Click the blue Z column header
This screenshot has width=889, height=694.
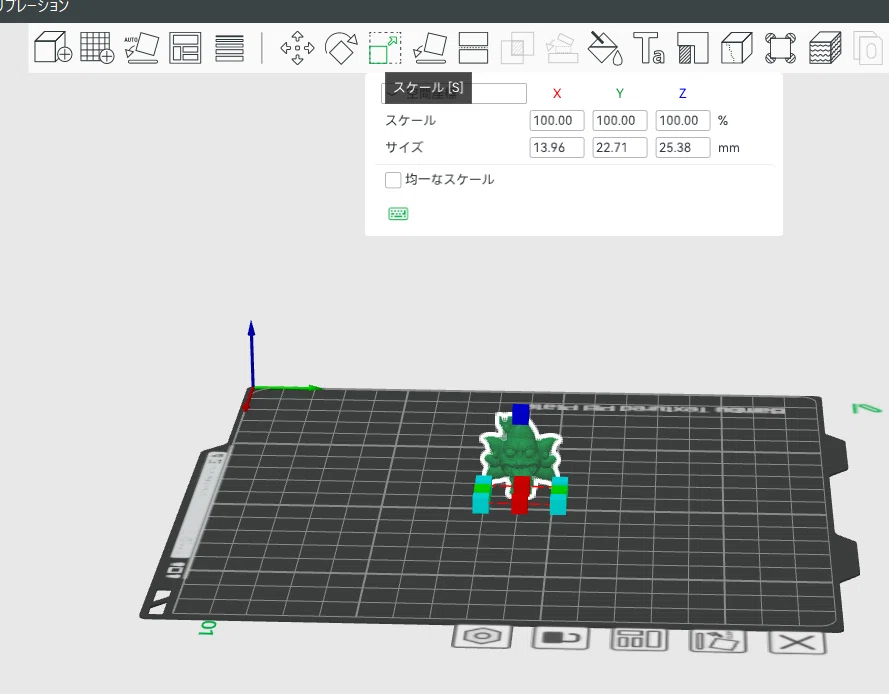click(683, 94)
